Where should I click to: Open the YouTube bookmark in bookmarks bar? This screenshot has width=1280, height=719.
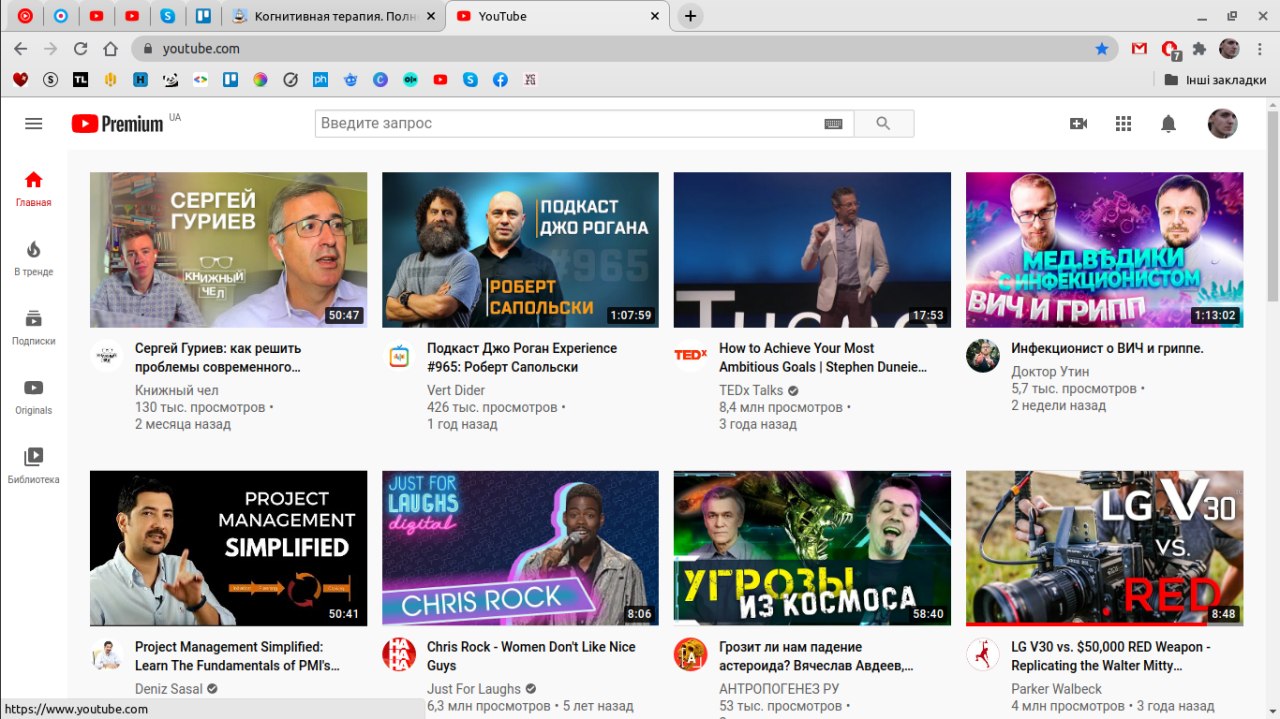click(440, 79)
